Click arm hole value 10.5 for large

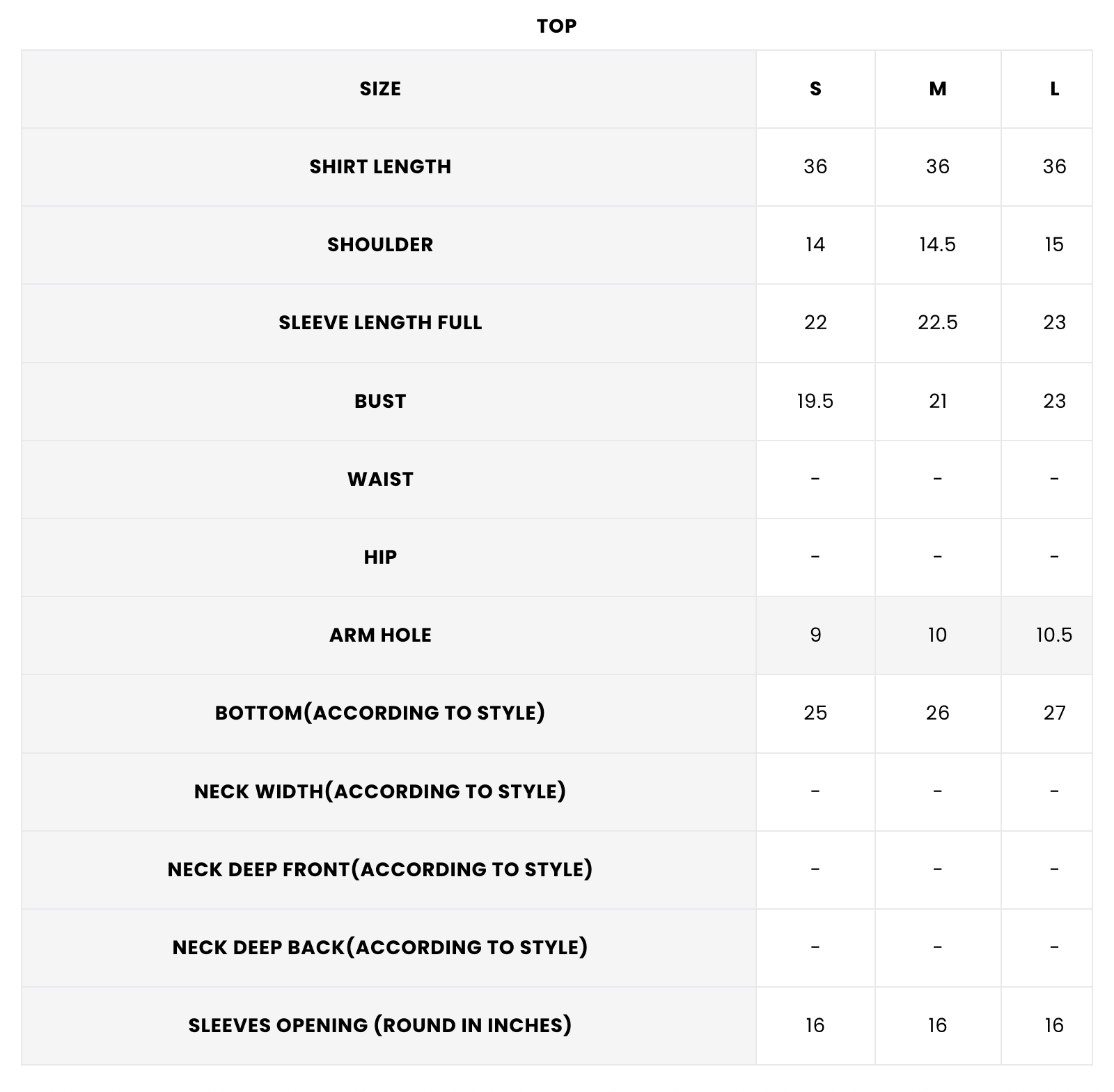tap(1054, 635)
